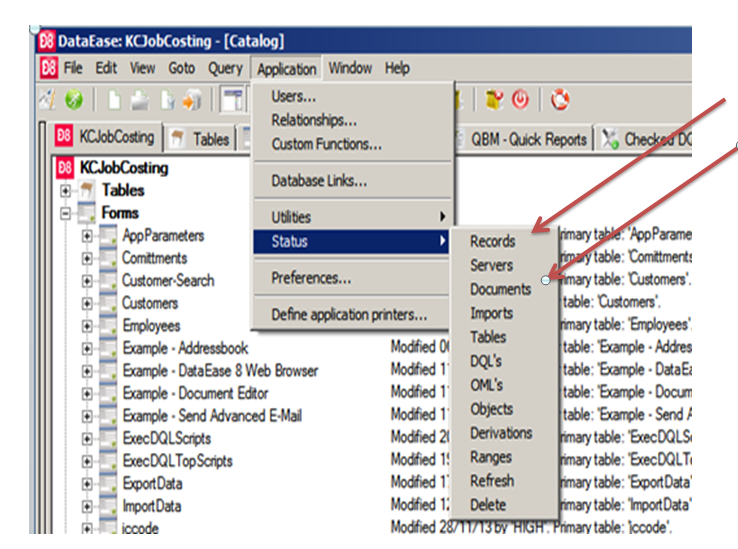
Task: Open the File menu
Action: [73, 68]
